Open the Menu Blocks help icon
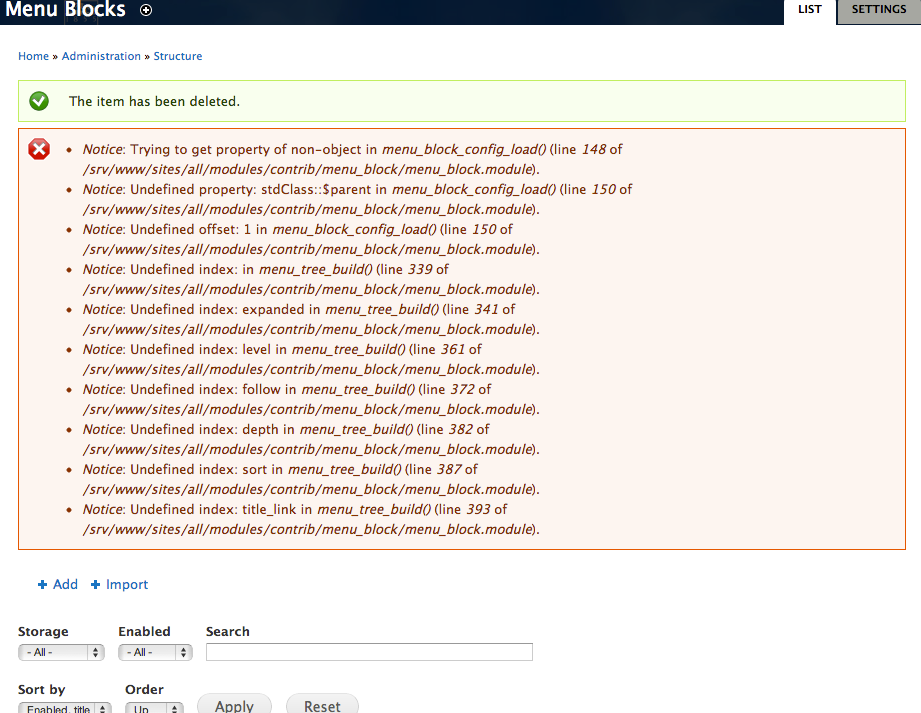The width and height of the screenshot is (921, 713). pyautogui.click(x=146, y=10)
